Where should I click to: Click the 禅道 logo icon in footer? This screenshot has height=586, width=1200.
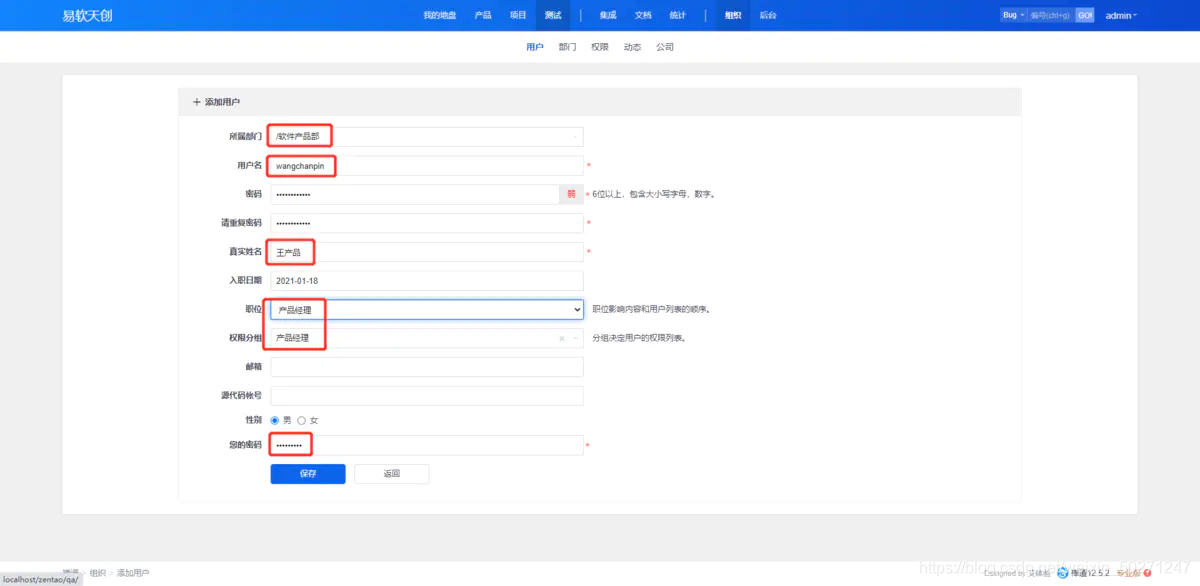[x=1063, y=573]
